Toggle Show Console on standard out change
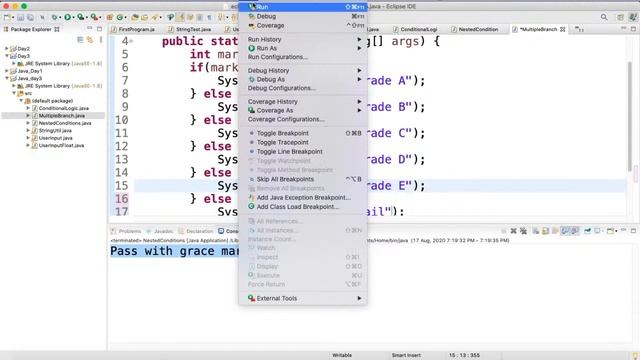Image resolution: width=640 pixels, height=360 pixels. (565, 231)
